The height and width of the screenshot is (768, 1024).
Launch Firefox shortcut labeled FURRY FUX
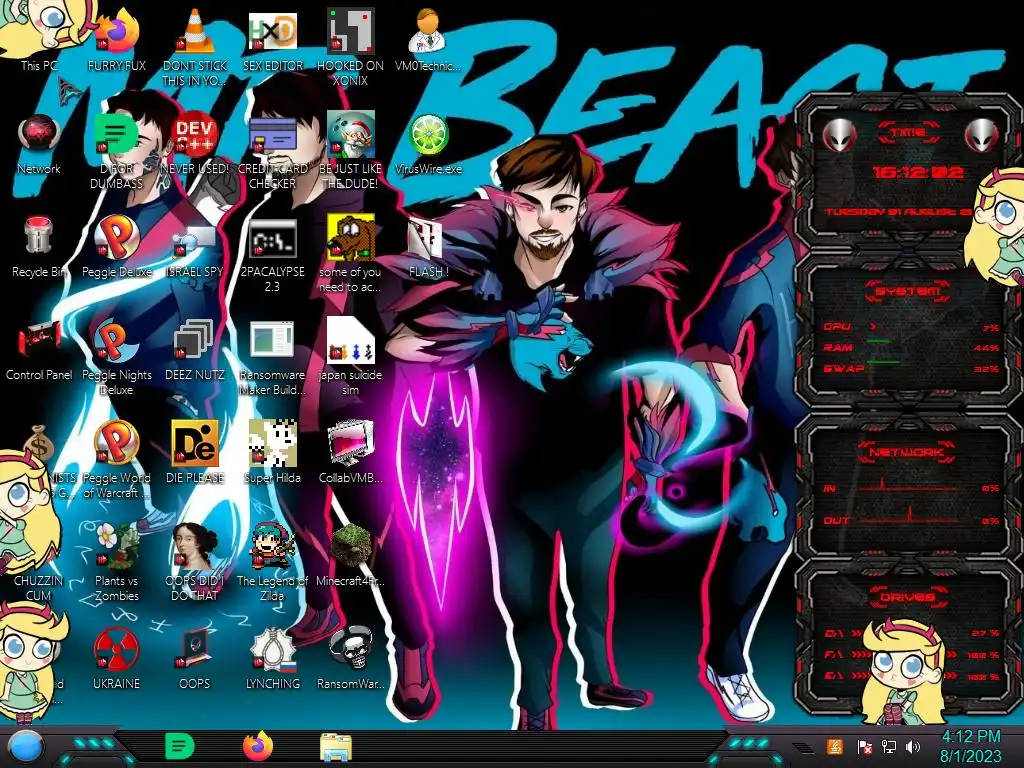click(x=117, y=31)
